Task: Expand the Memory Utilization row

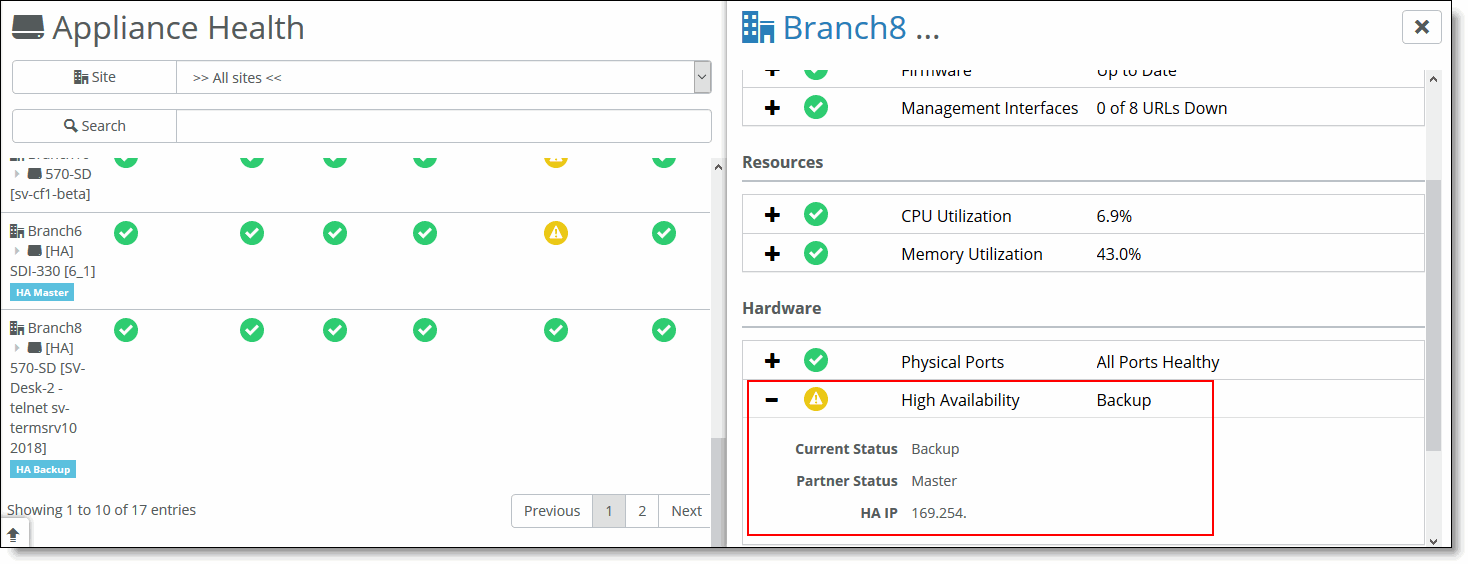Action: tap(772, 254)
